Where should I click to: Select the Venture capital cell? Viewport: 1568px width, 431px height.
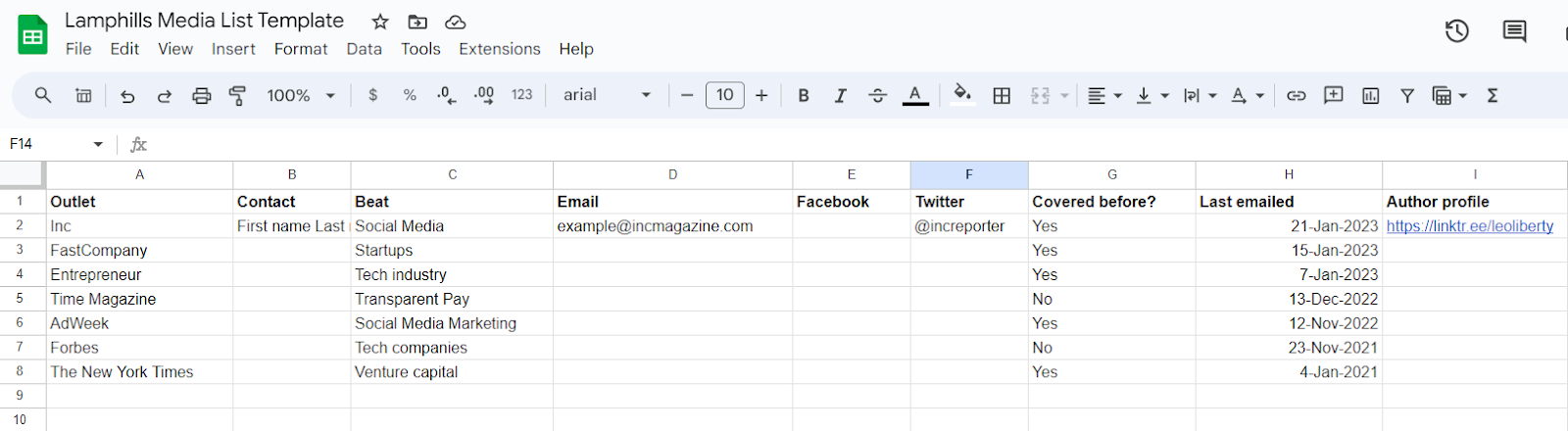pos(452,372)
